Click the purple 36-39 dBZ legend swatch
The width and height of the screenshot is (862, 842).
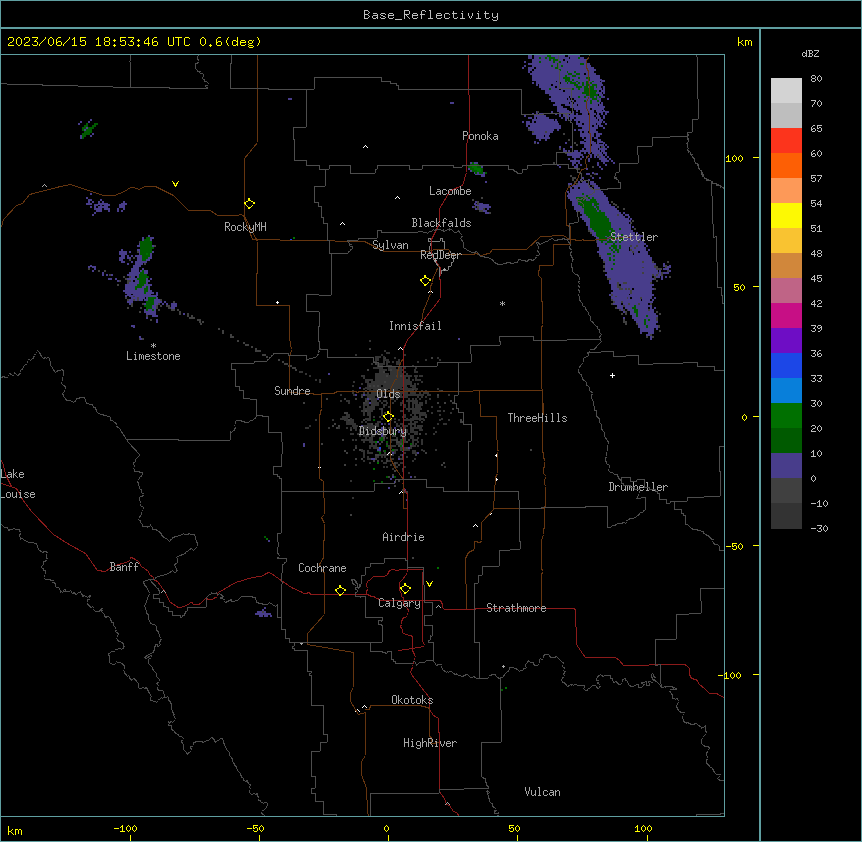coord(786,341)
